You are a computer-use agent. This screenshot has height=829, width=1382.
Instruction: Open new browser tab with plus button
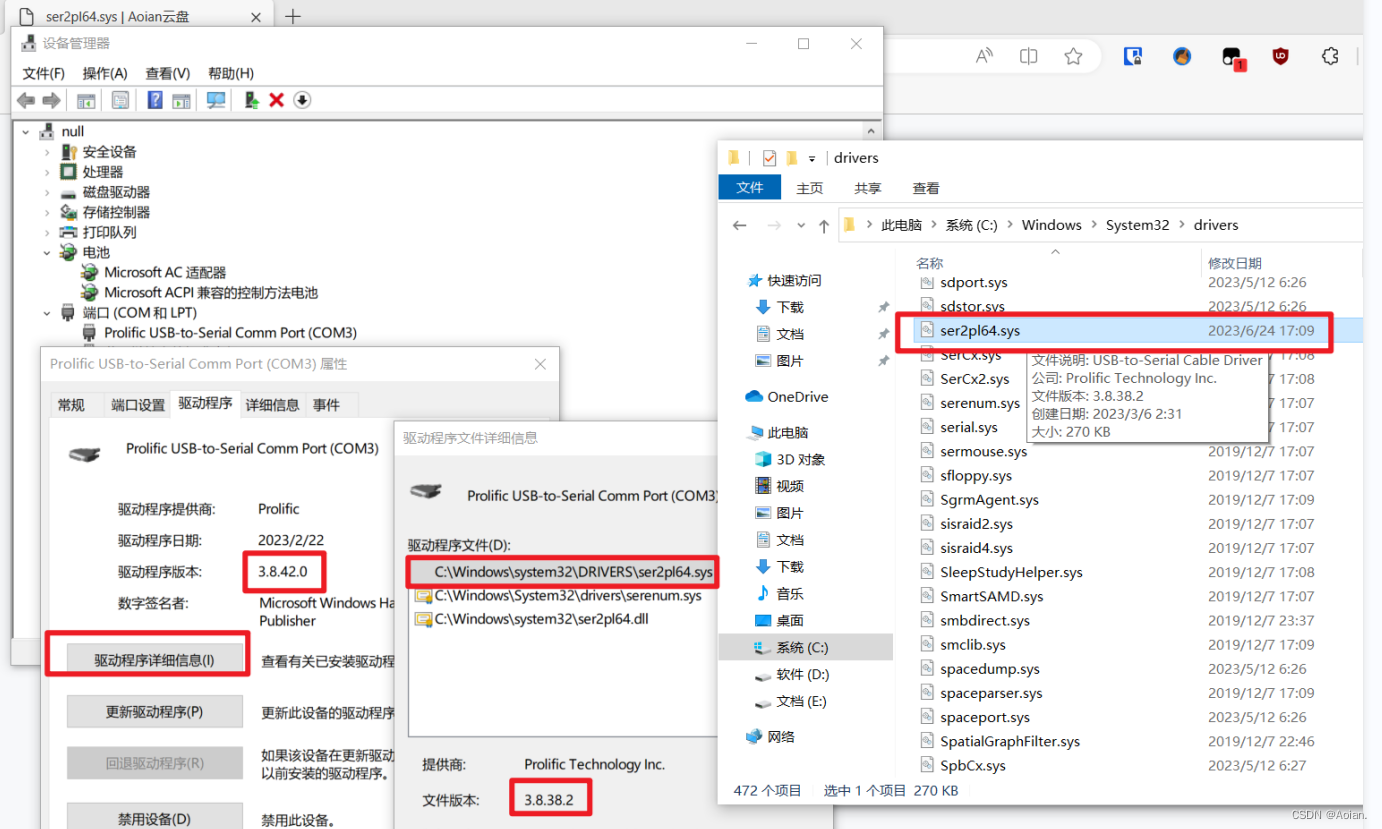pyautogui.click(x=293, y=16)
